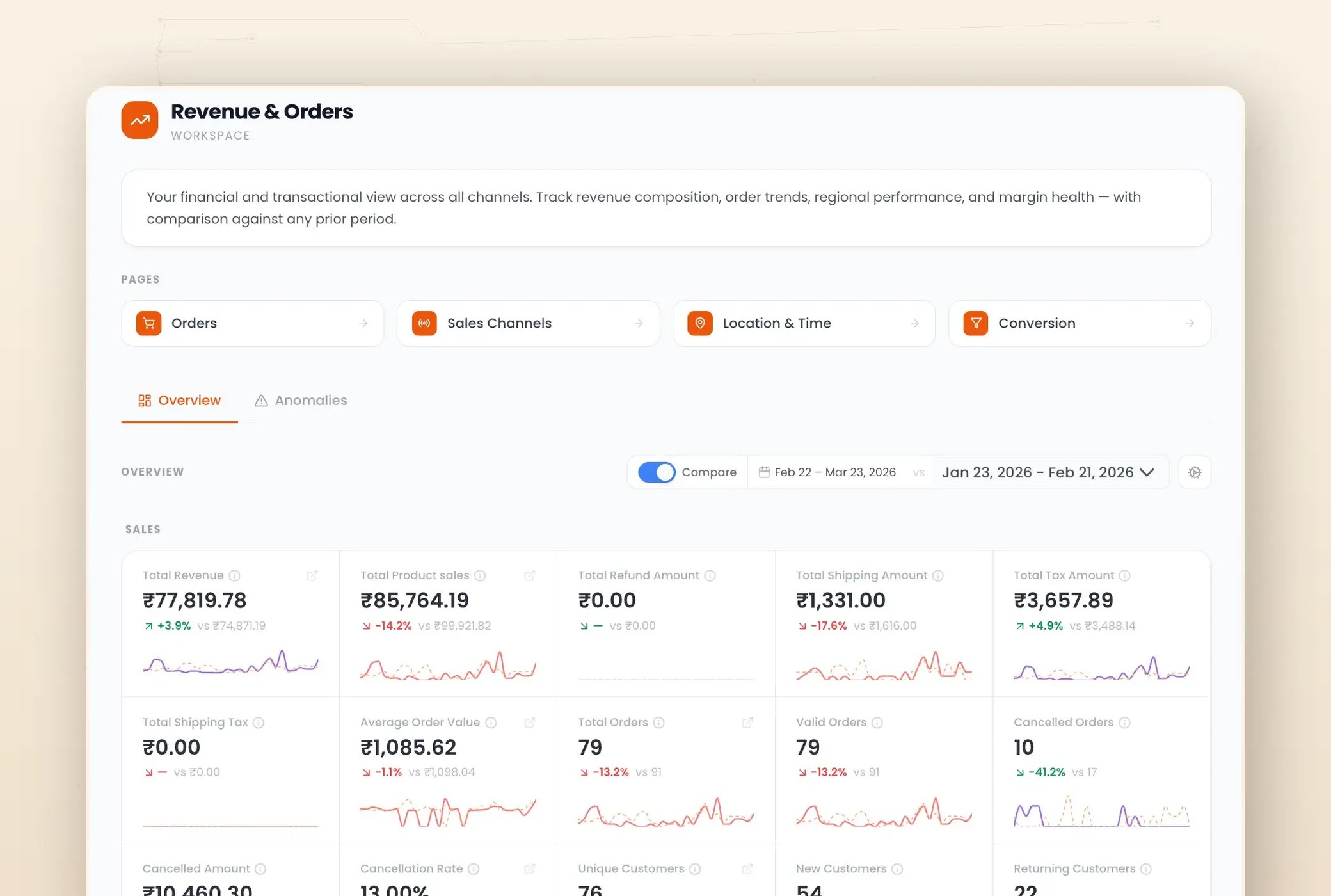
Task: Navigate to the Orders page card
Action: [252, 323]
